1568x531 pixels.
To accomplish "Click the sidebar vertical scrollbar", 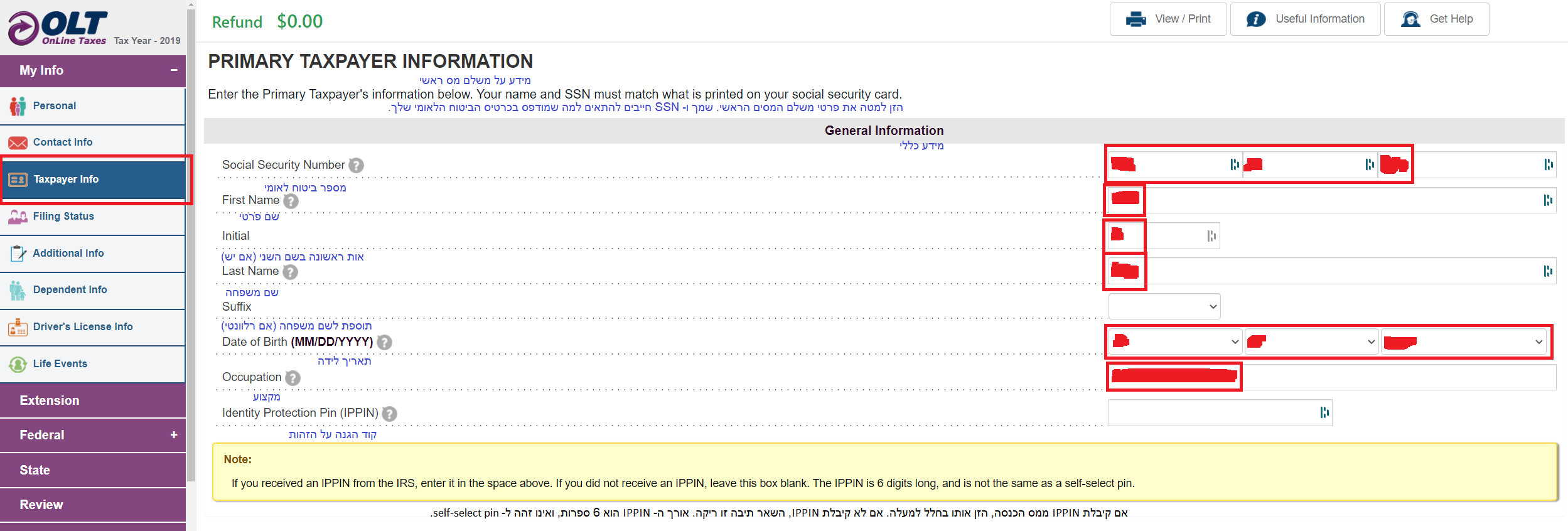I will (191, 245).
